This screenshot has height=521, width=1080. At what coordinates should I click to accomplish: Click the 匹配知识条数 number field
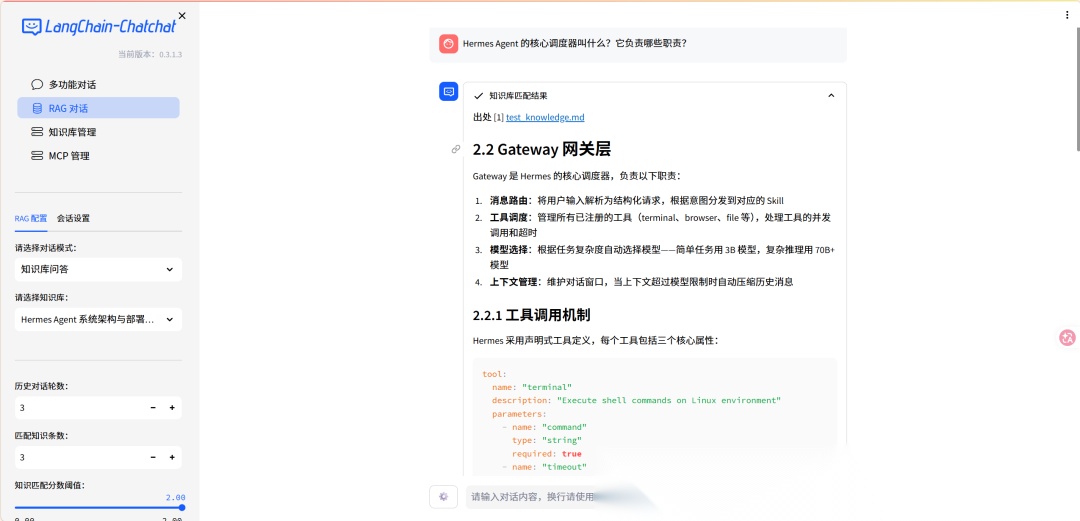click(x=79, y=458)
